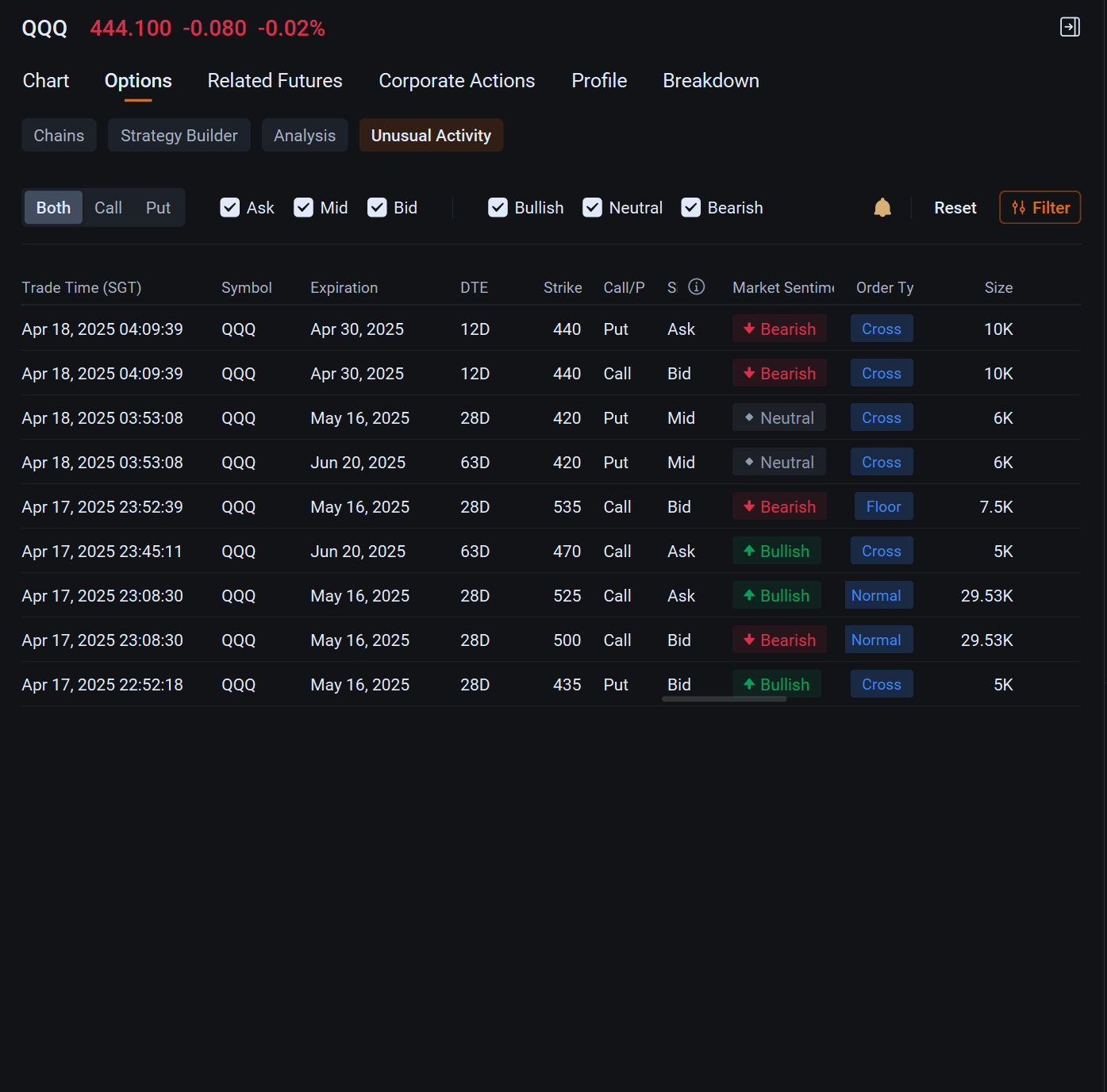Click the strike value 500
The image size is (1107, 1092).
(567, 640)
